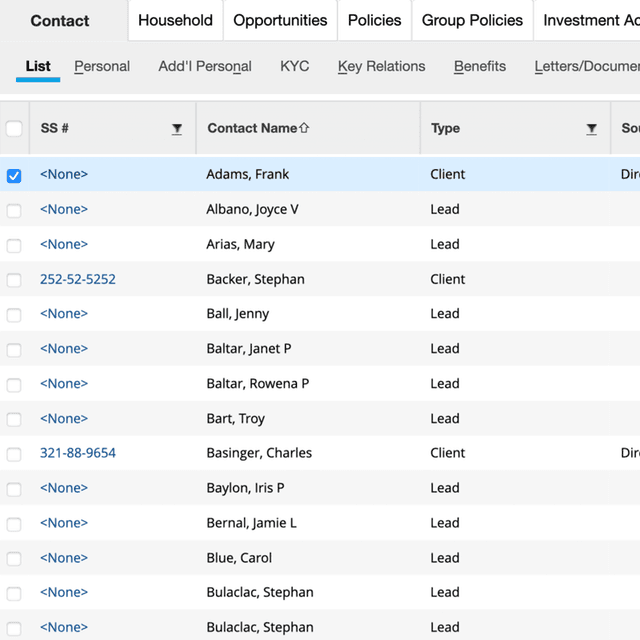This screenshot has height=640, width=640.
Task: Select contact name Bart, Troy
Action: (x=236, y=418)
